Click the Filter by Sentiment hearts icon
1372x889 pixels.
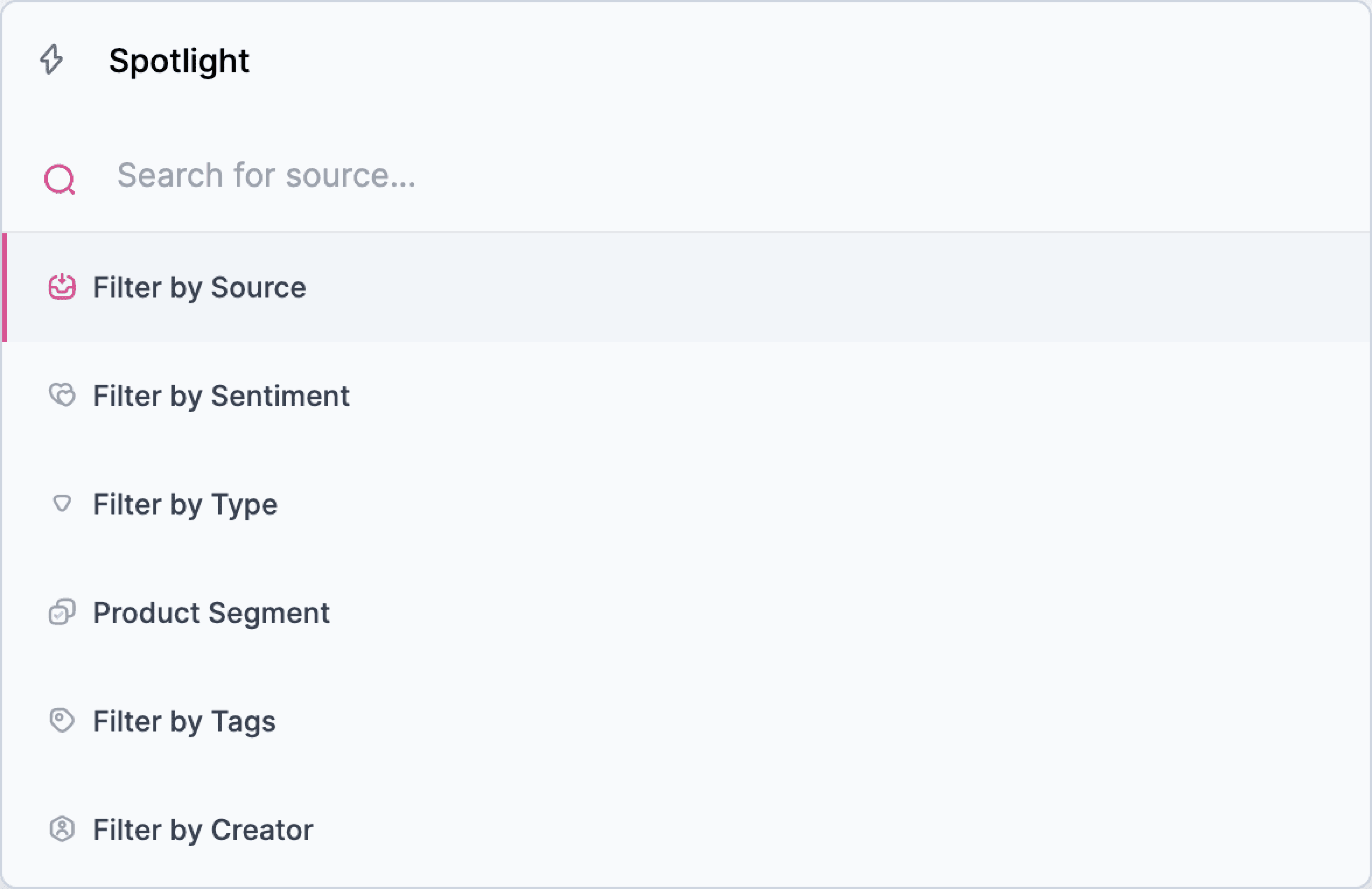pyautogui.click(x=62, y=395)
